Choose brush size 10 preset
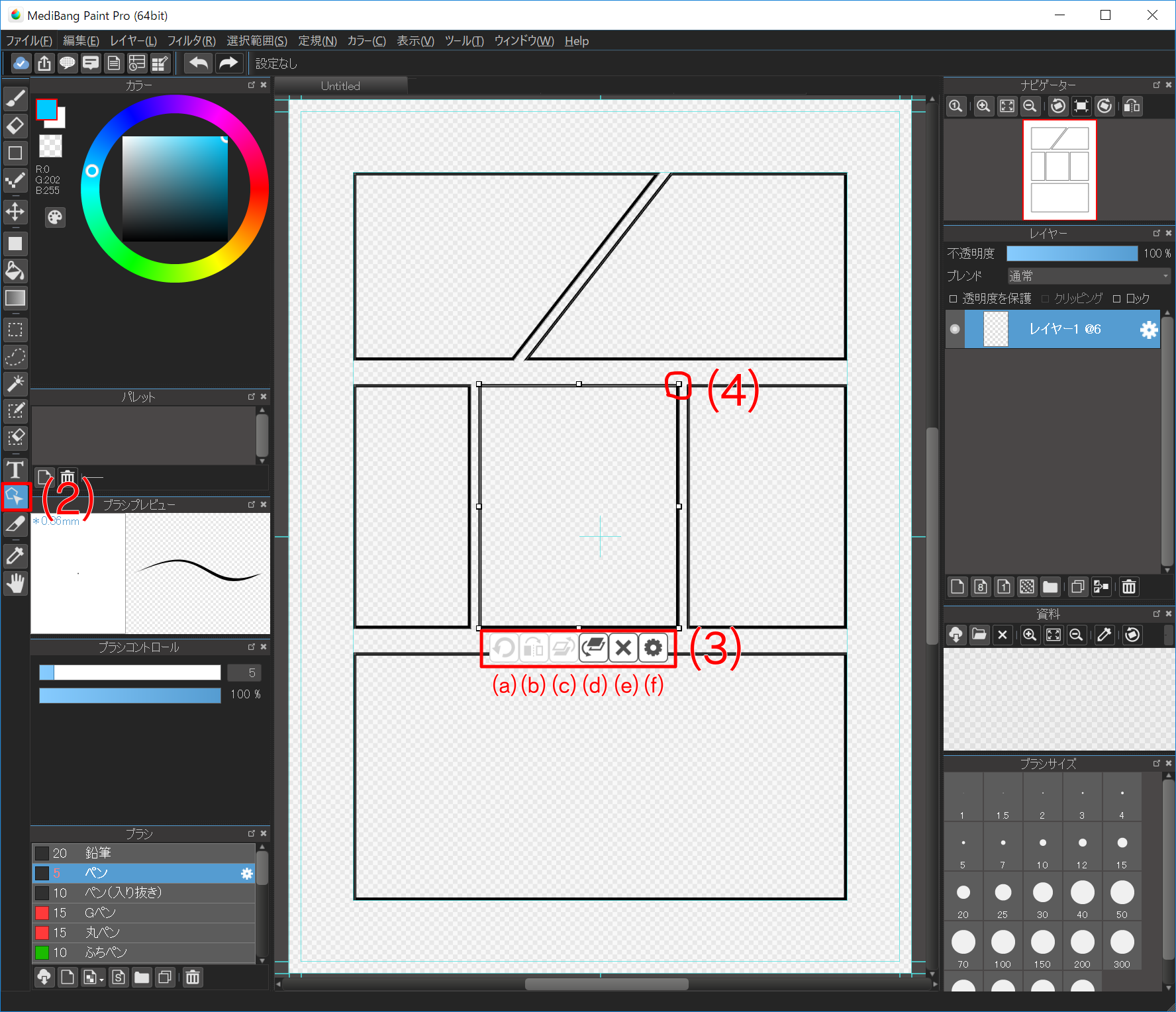The width and height of the screenshot is (1176, 1012). pos(1042,847)
